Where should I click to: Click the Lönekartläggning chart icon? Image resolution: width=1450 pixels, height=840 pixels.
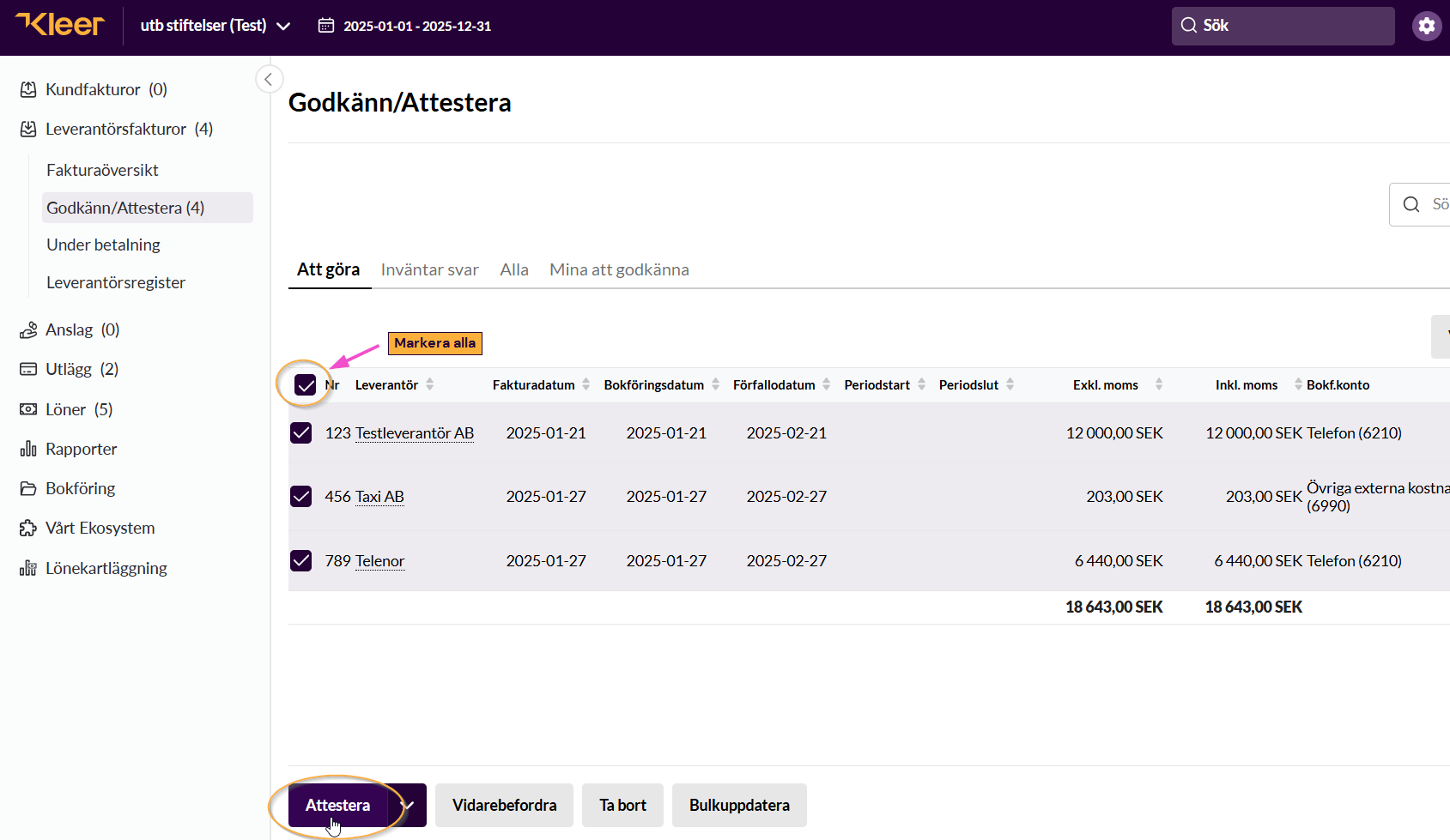coord(28,568)
